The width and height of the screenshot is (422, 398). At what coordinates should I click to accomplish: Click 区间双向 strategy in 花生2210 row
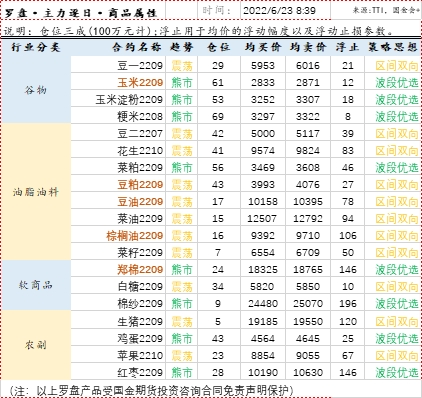397,151
